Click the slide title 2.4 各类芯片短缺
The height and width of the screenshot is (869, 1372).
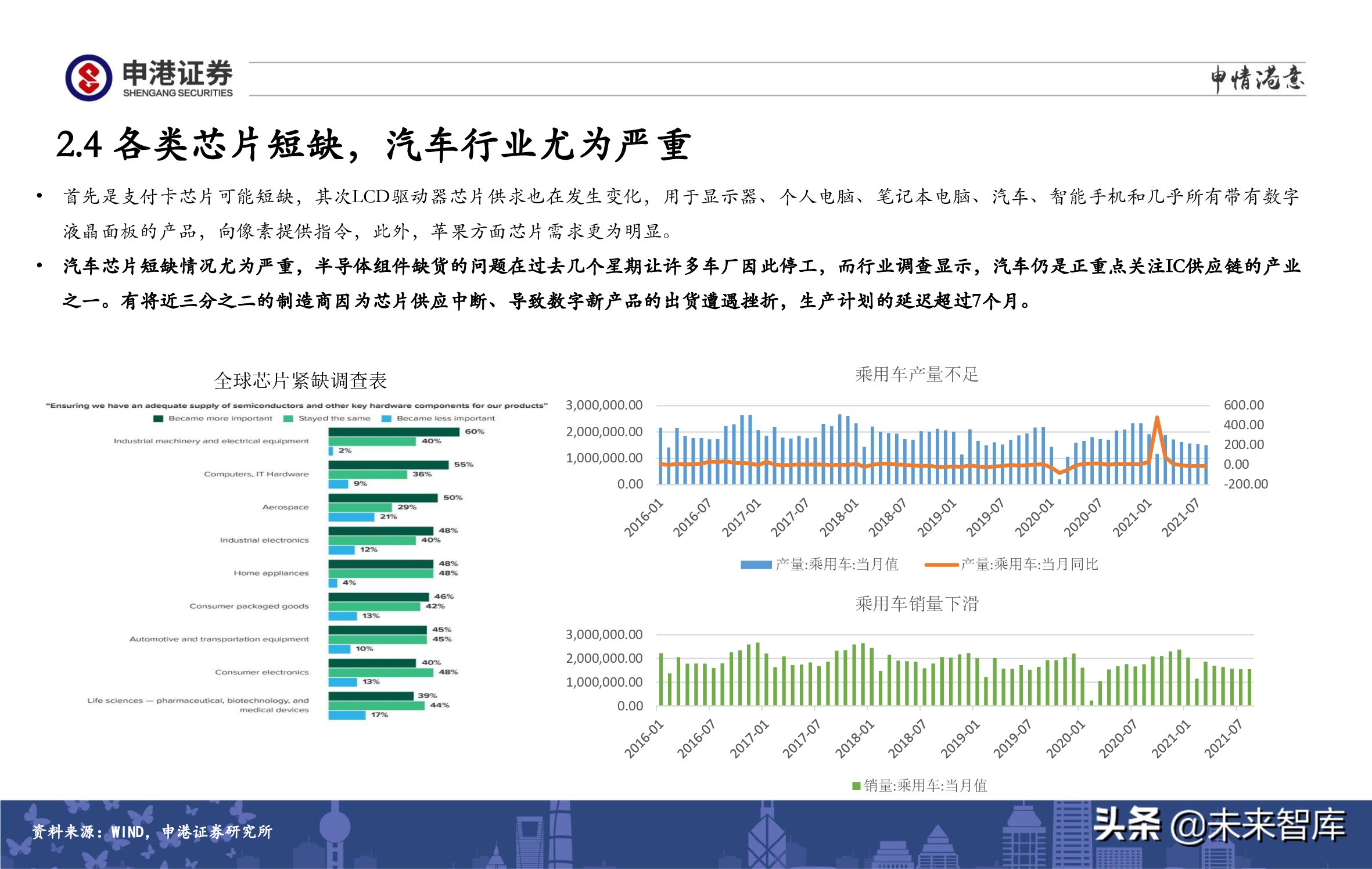tap(373, 144)
